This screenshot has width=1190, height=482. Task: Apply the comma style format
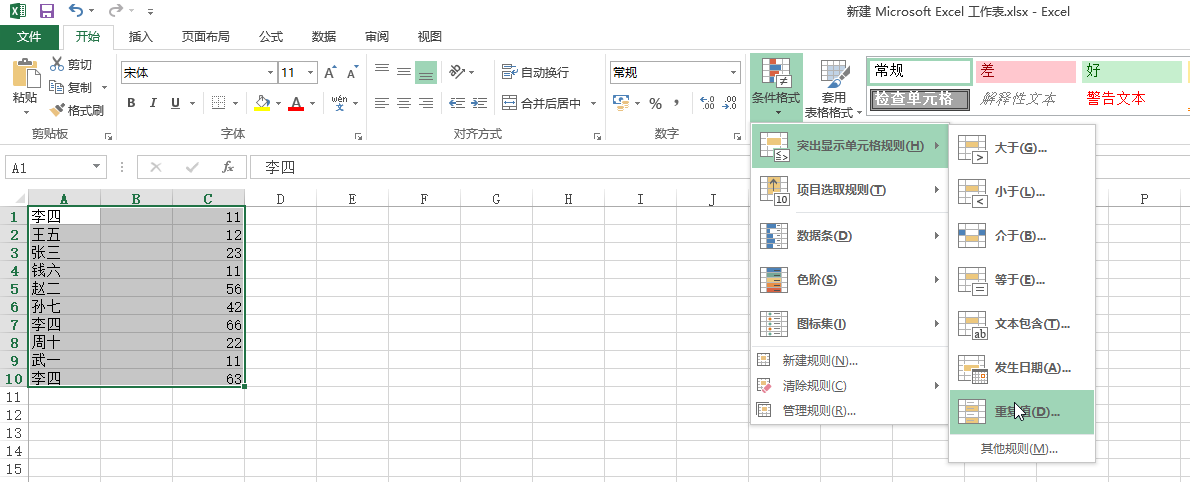tap(675, 103)
